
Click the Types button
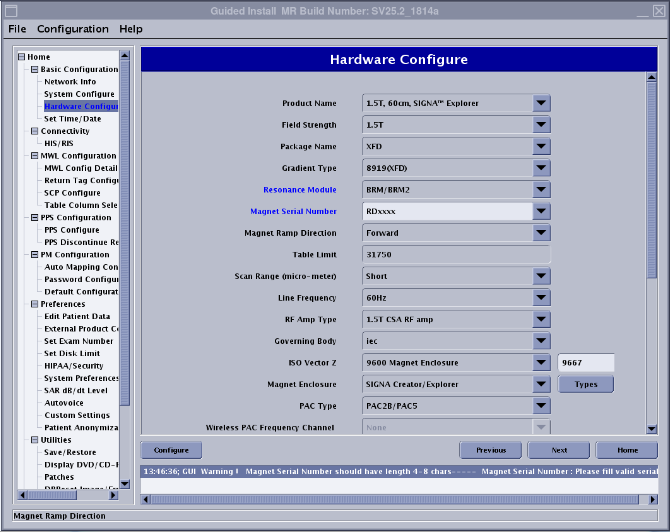(585, 384)
